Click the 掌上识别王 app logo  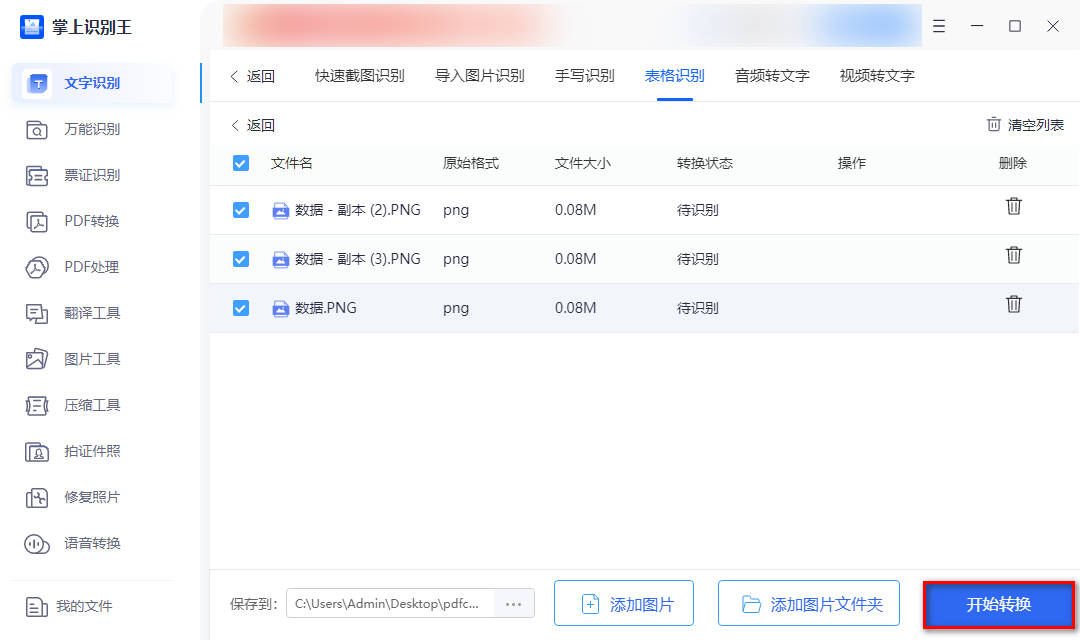point(32,27)
